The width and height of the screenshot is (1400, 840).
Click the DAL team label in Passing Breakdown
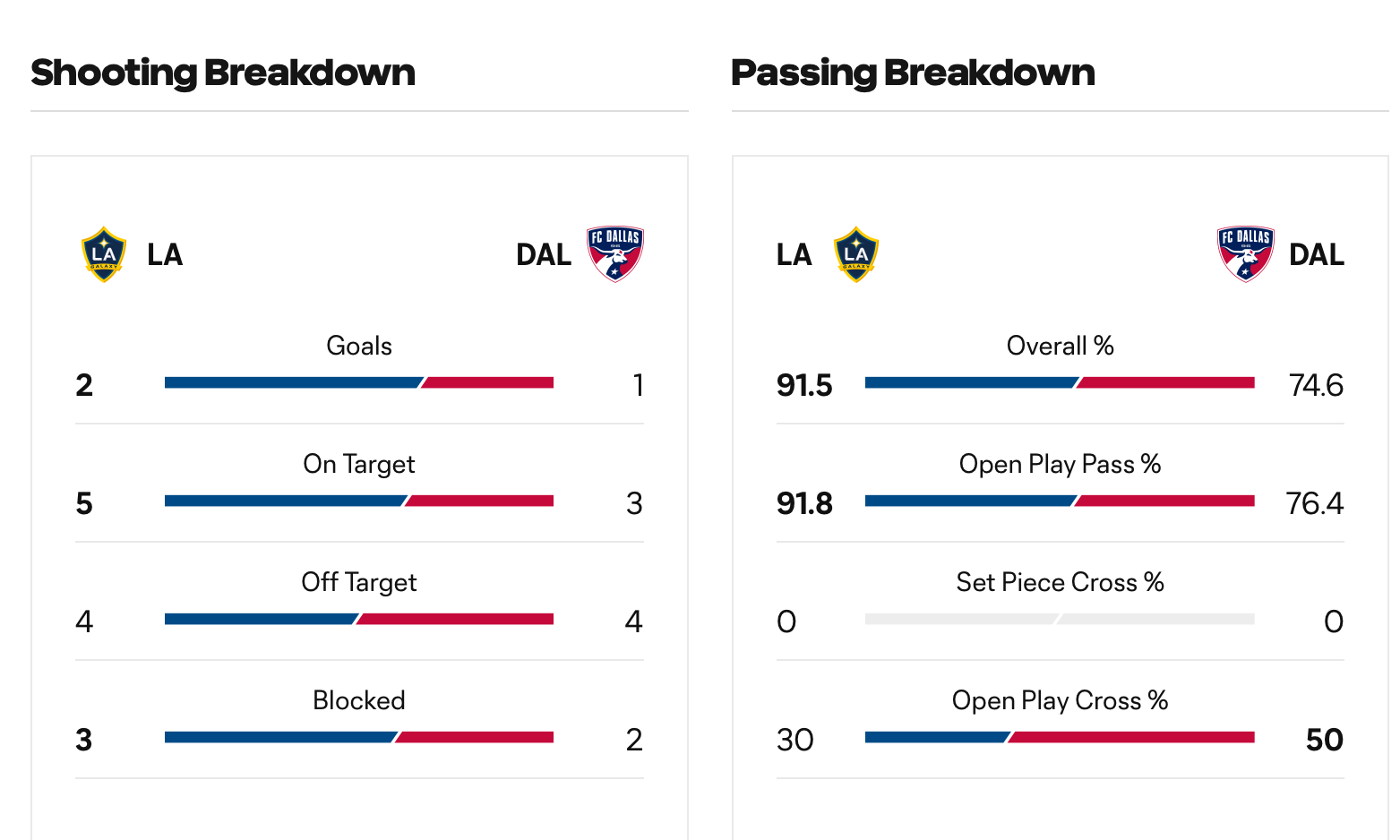click(1316, 255)
